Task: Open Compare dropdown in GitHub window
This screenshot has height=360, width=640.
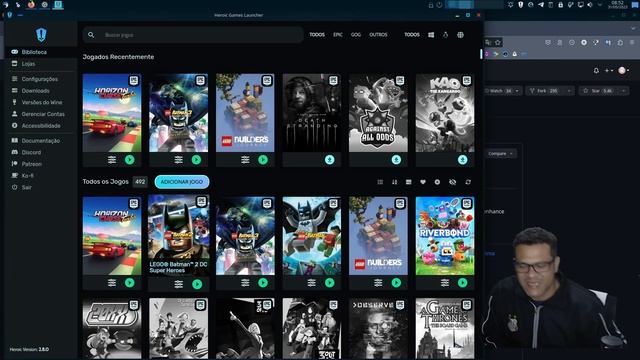Action: (x=500, y=153)
